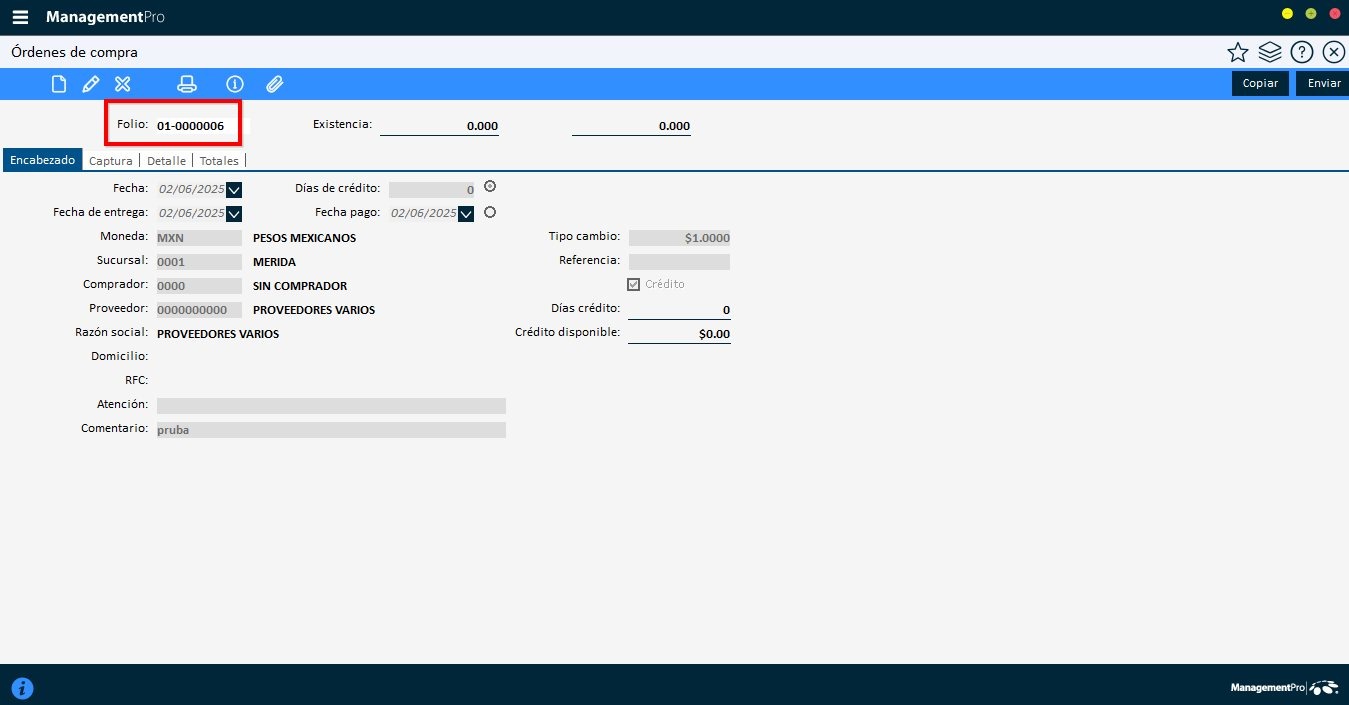Click the cancel order X icon
The image size is (1349, 705).
(x=123, y=84)
